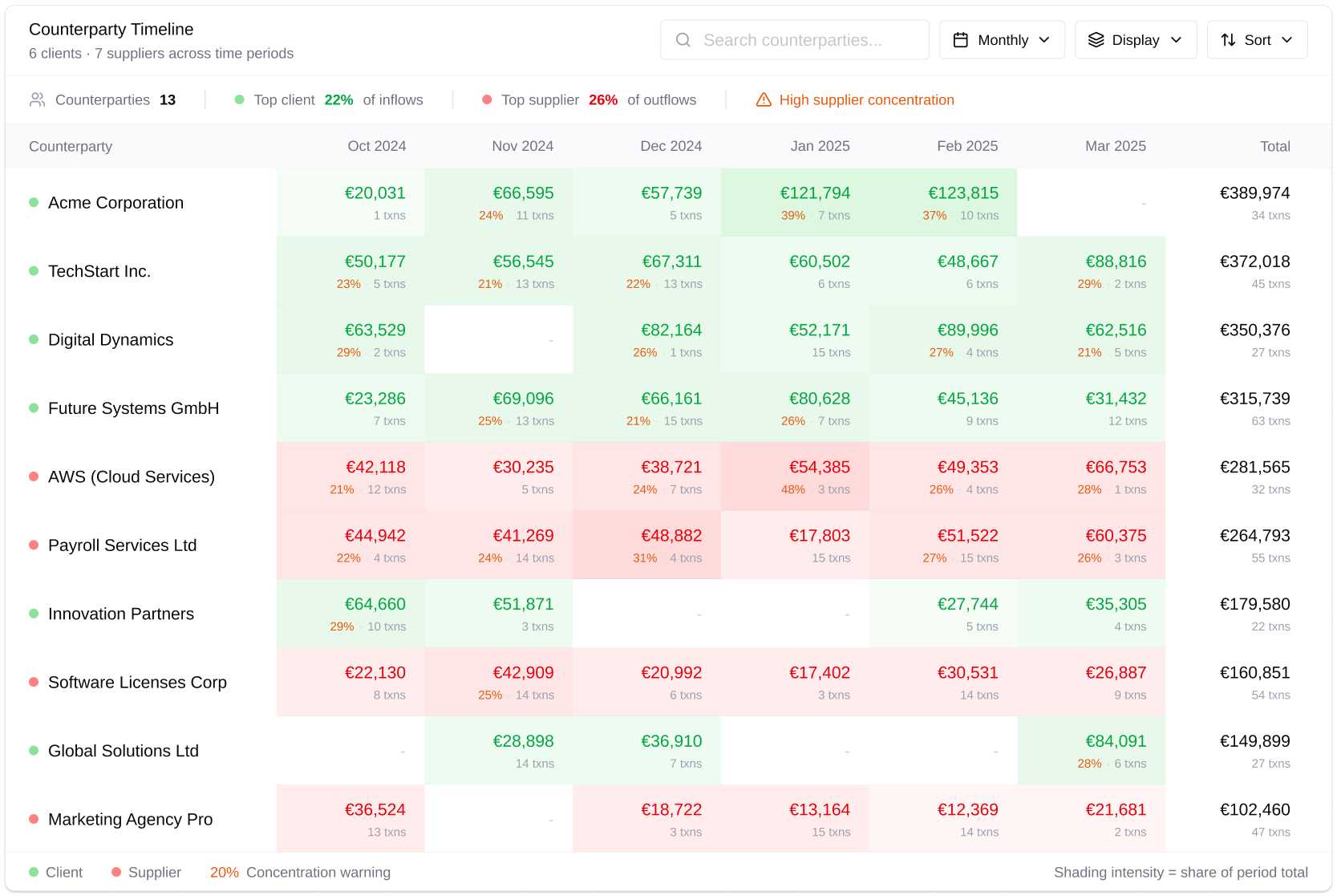
Task: Select Future Systems GmbH row name
Action: [133, 408]
